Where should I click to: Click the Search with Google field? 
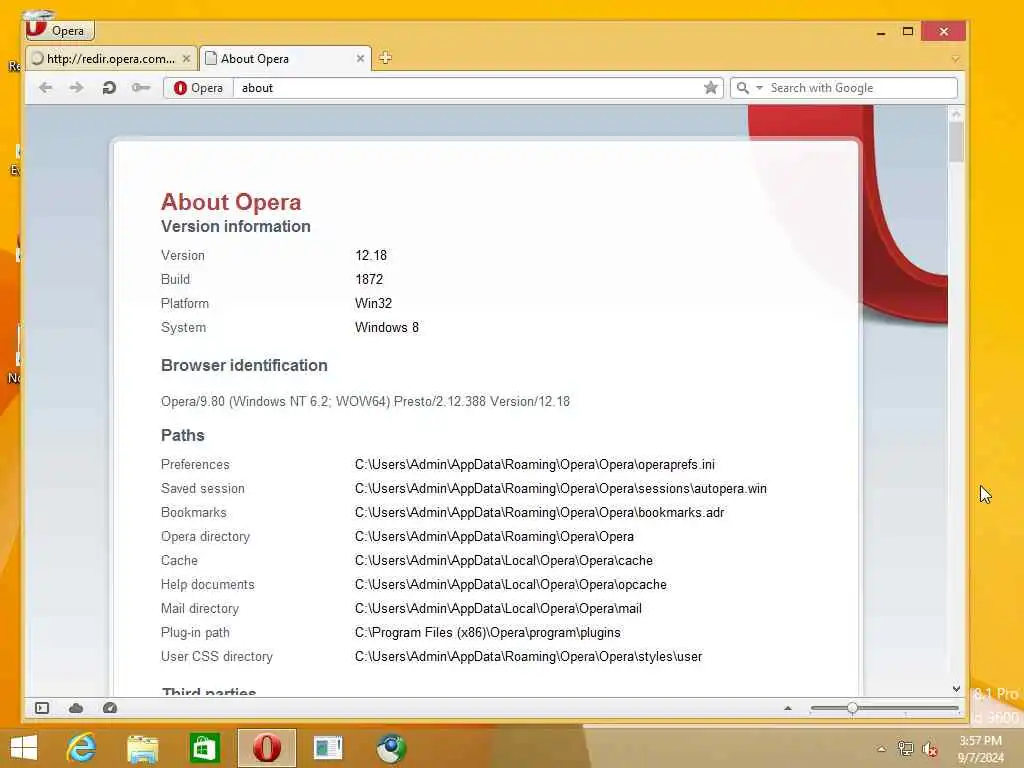tap(861, 88)
